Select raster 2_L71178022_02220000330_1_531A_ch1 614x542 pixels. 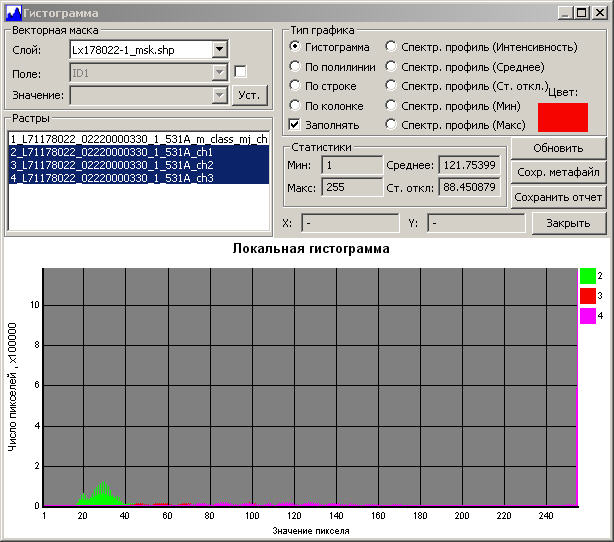tap(139, 152)
